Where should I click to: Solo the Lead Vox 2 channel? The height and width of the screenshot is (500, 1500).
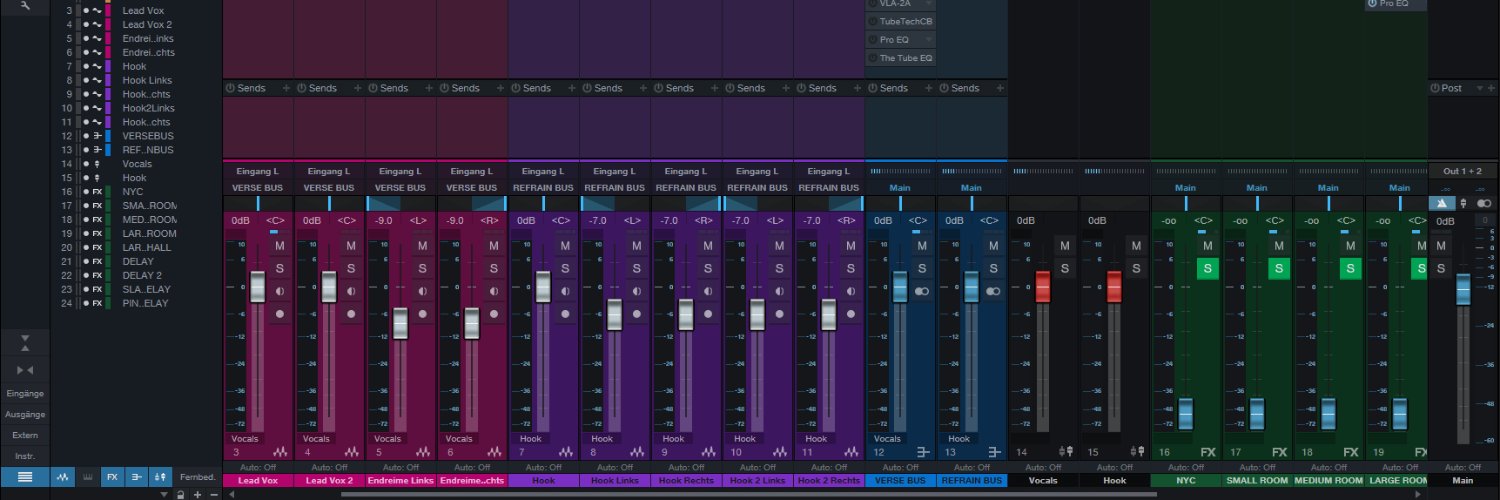coord(351,268)
